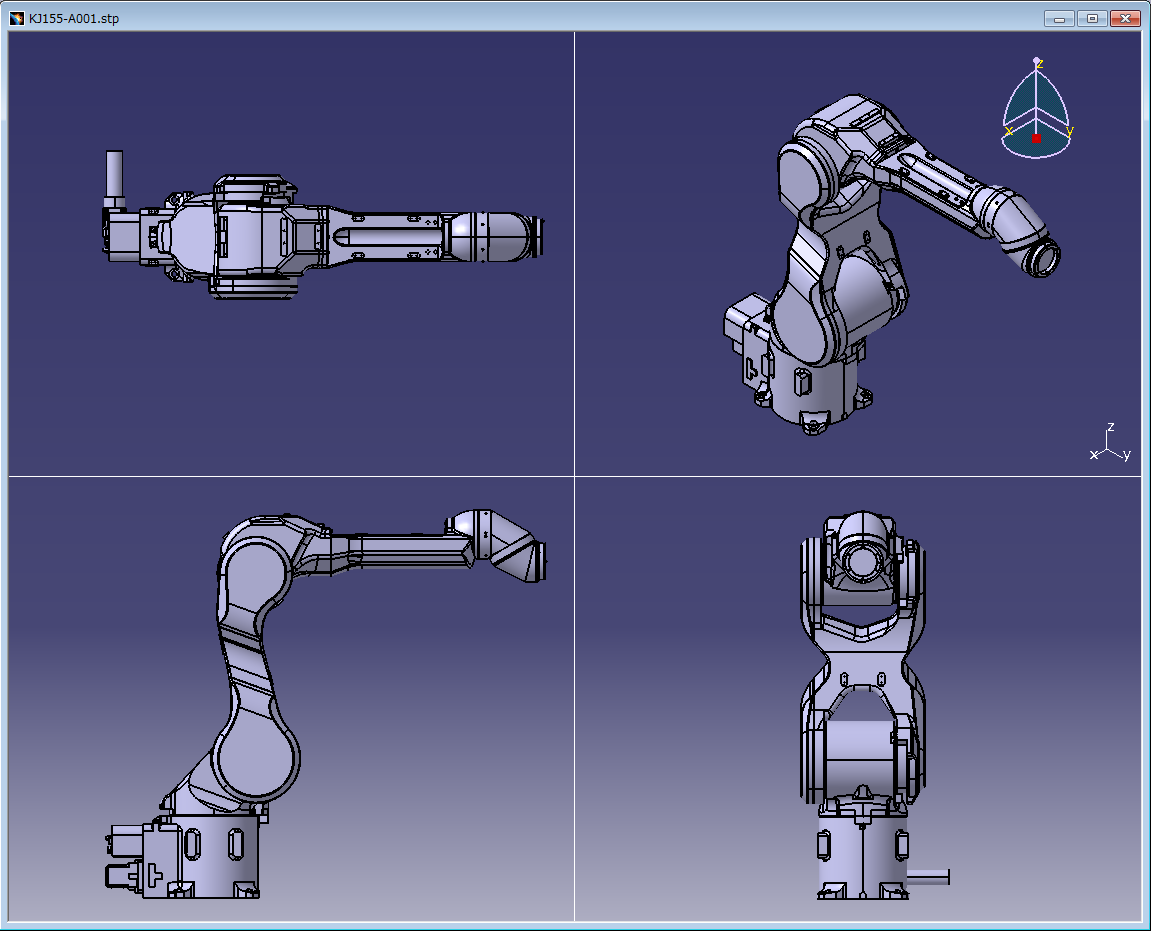Click the robot wrist flange in isometric view

click(1043, 257)
